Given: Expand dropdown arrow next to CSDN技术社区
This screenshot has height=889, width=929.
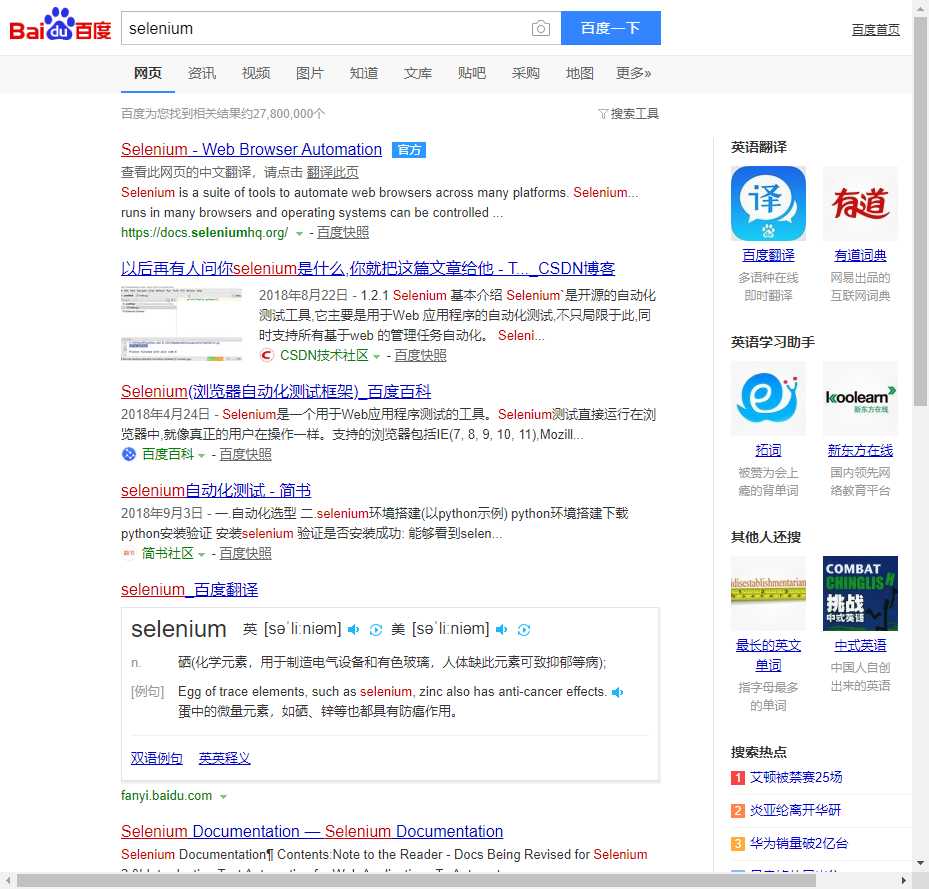Looking at the screenshot, I should pos(377,356).
